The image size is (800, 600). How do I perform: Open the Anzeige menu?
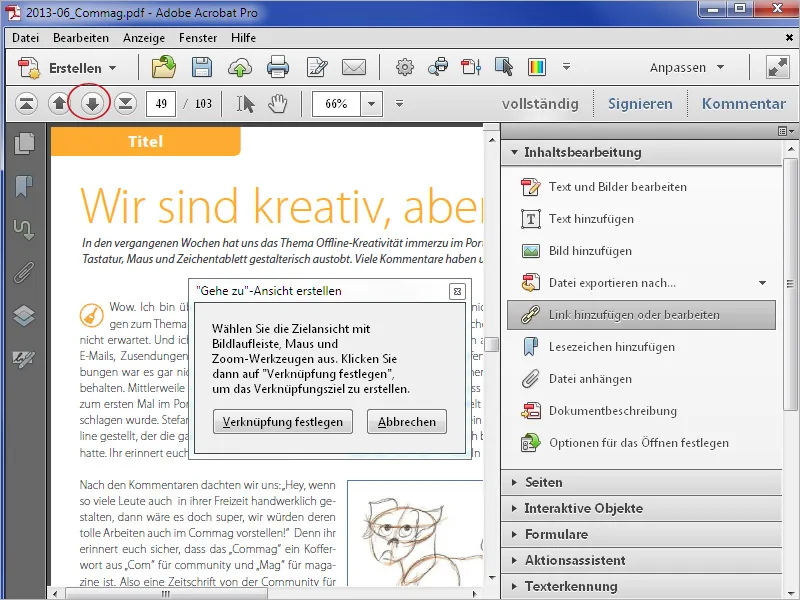(x=144, y=38)
